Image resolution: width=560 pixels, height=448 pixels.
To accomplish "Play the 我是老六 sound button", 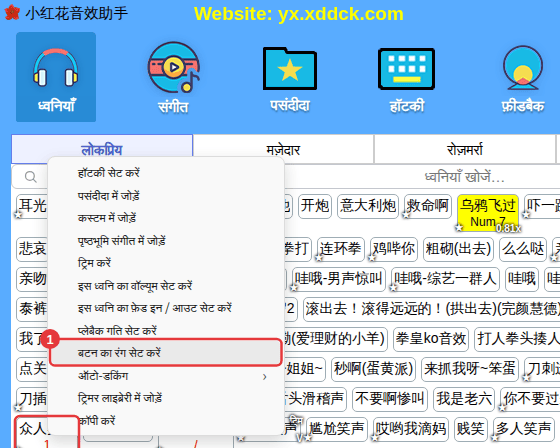I will (464, 399).
